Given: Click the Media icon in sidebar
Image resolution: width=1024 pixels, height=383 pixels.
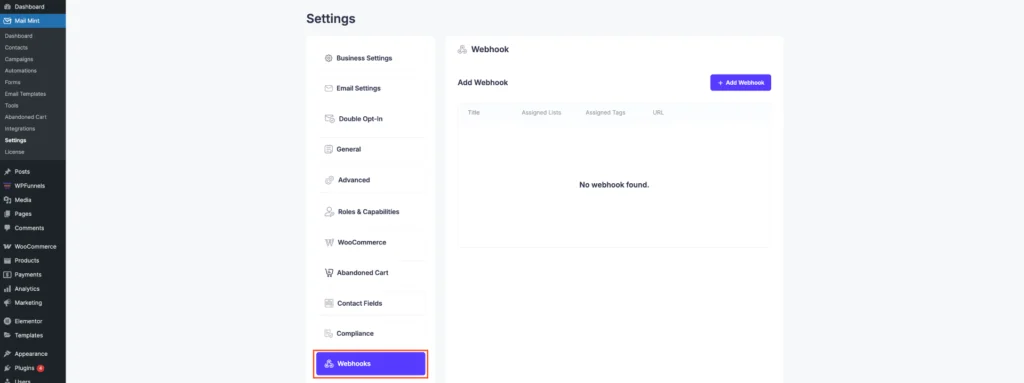Looking at the screenshot, I should [7, 200].
